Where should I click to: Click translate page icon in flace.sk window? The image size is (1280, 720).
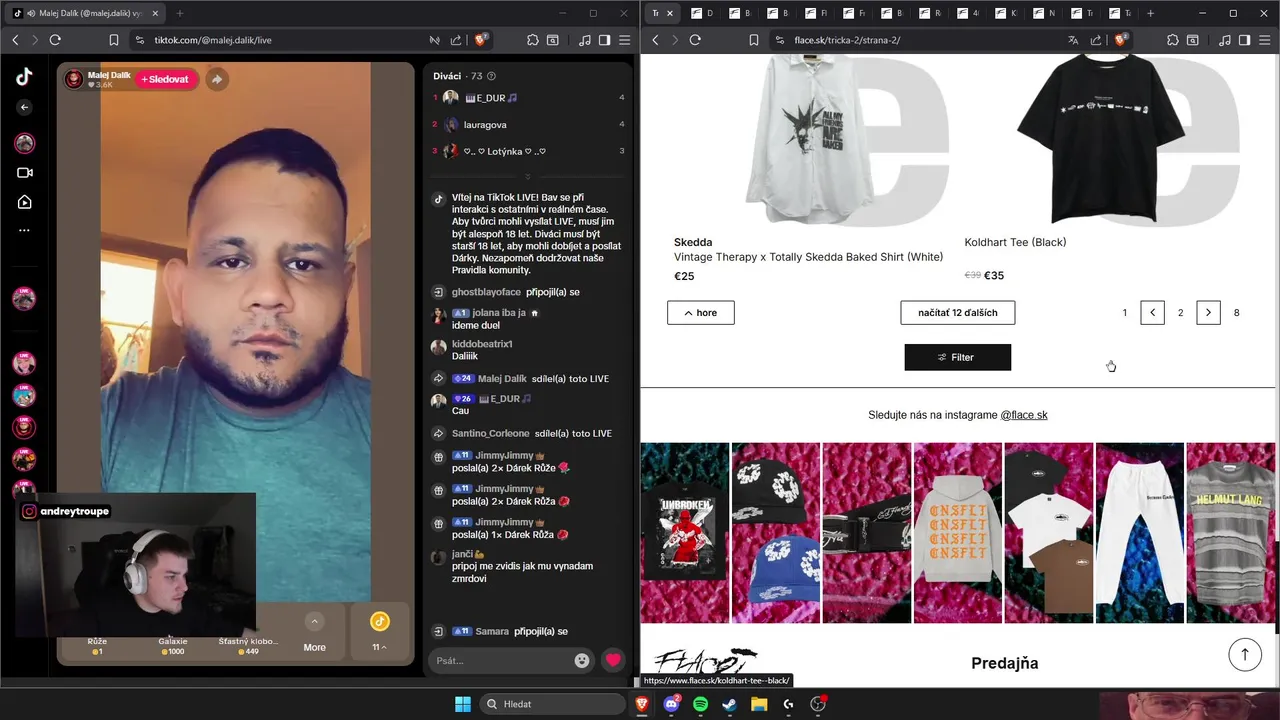click(x=1073, y=40)
